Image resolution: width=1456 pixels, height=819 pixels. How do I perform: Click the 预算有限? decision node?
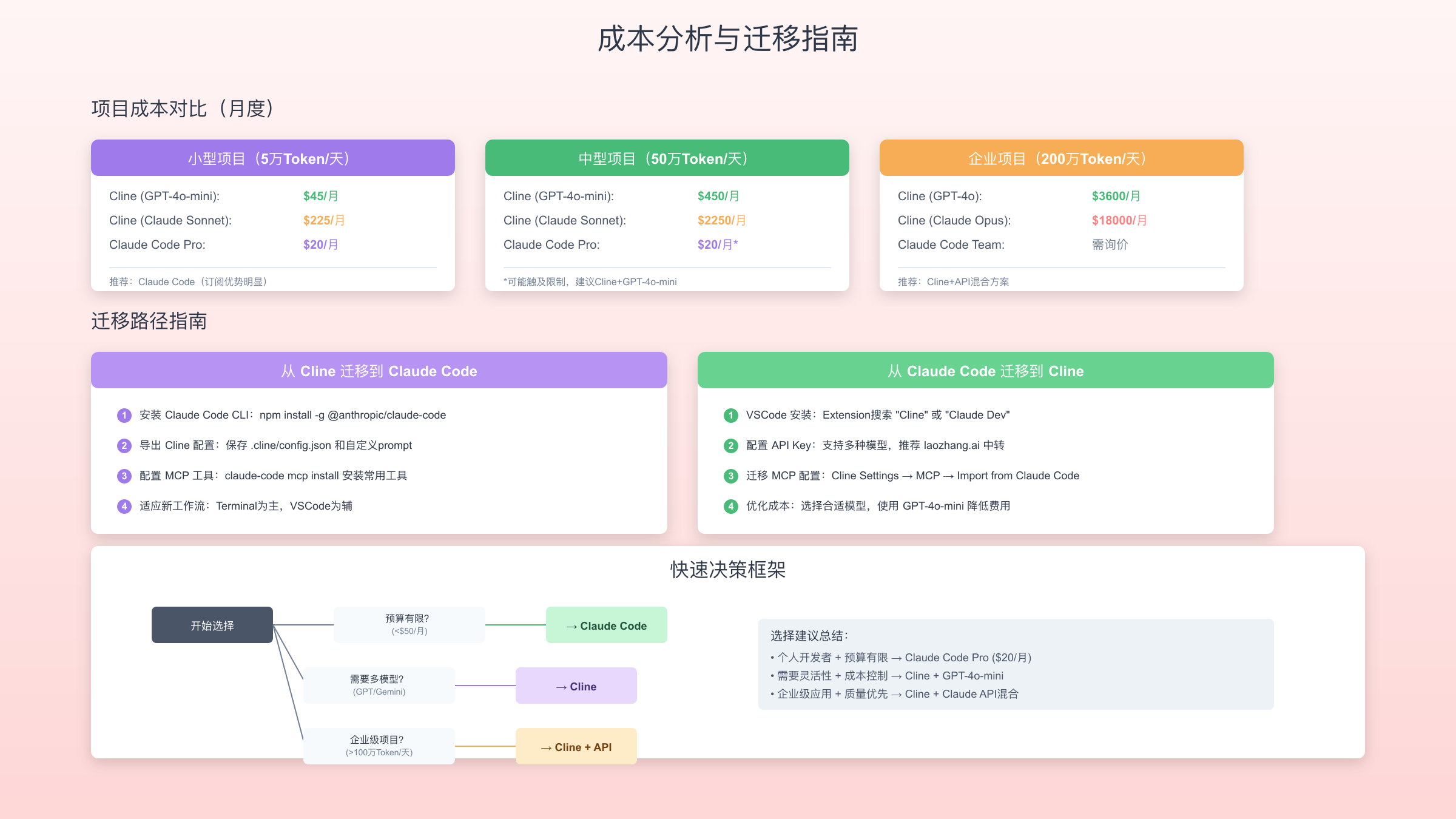409,625
